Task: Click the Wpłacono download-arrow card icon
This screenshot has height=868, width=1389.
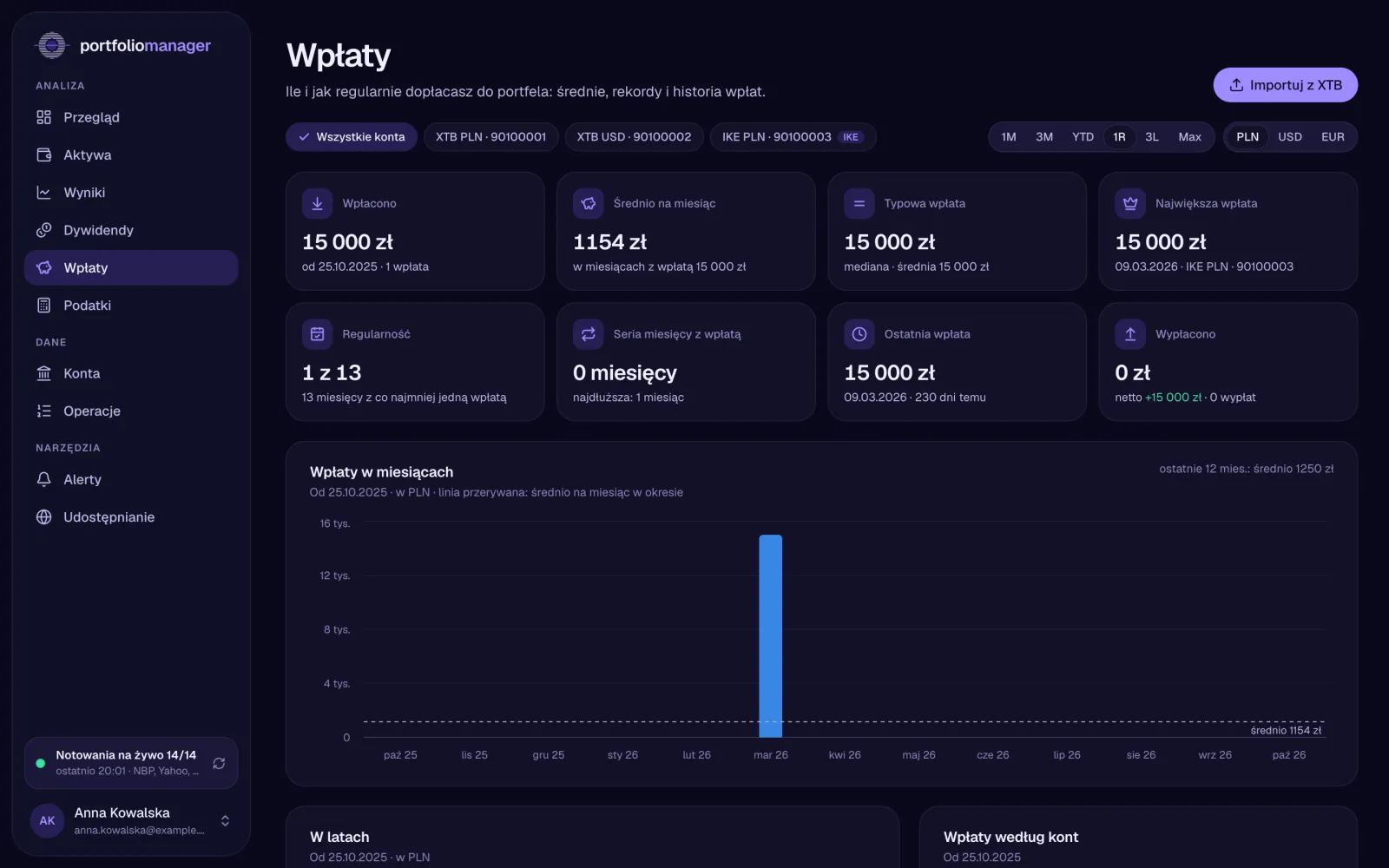Action: pos(317,203)
